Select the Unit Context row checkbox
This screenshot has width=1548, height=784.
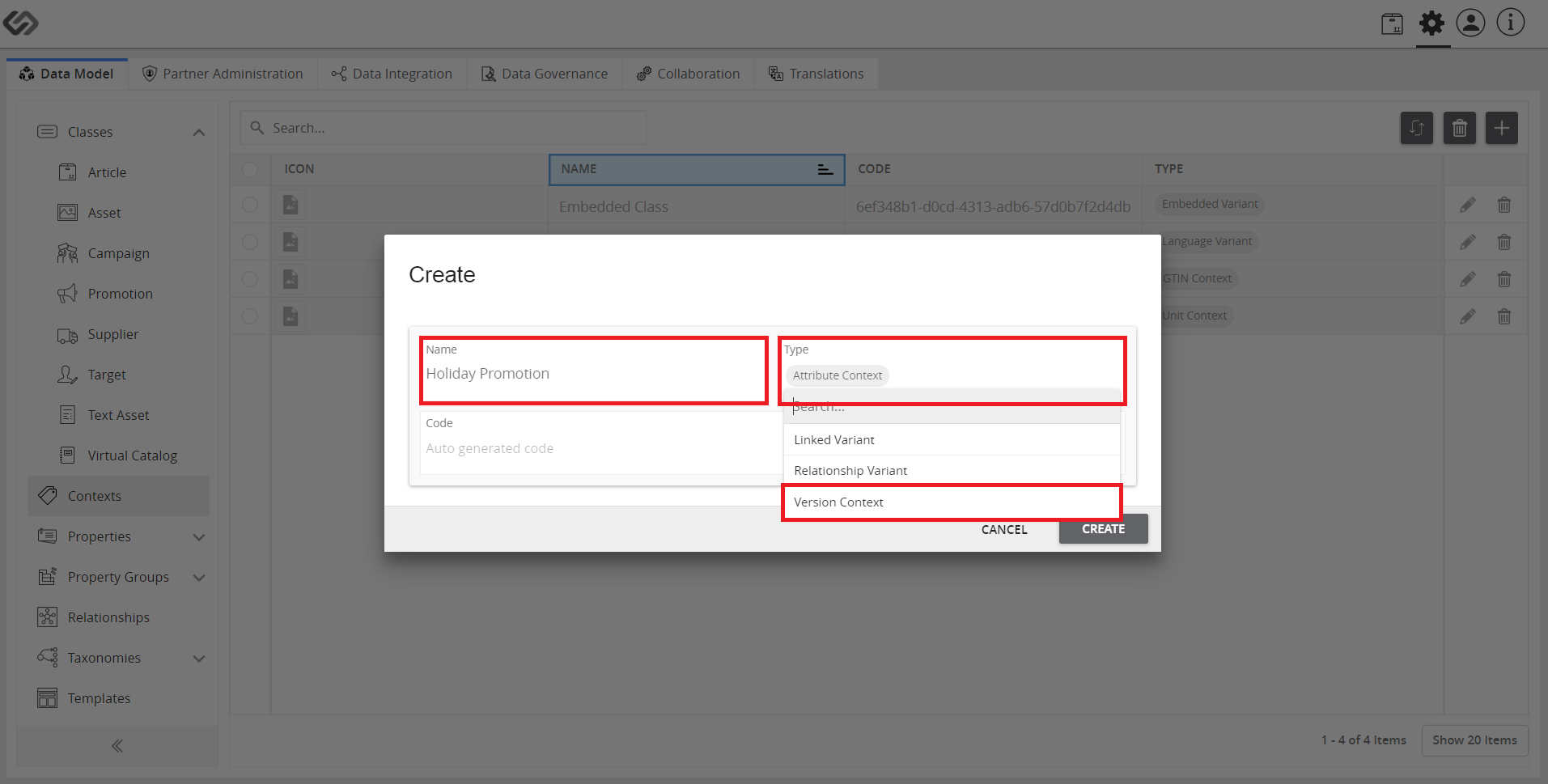coord(250,316)
